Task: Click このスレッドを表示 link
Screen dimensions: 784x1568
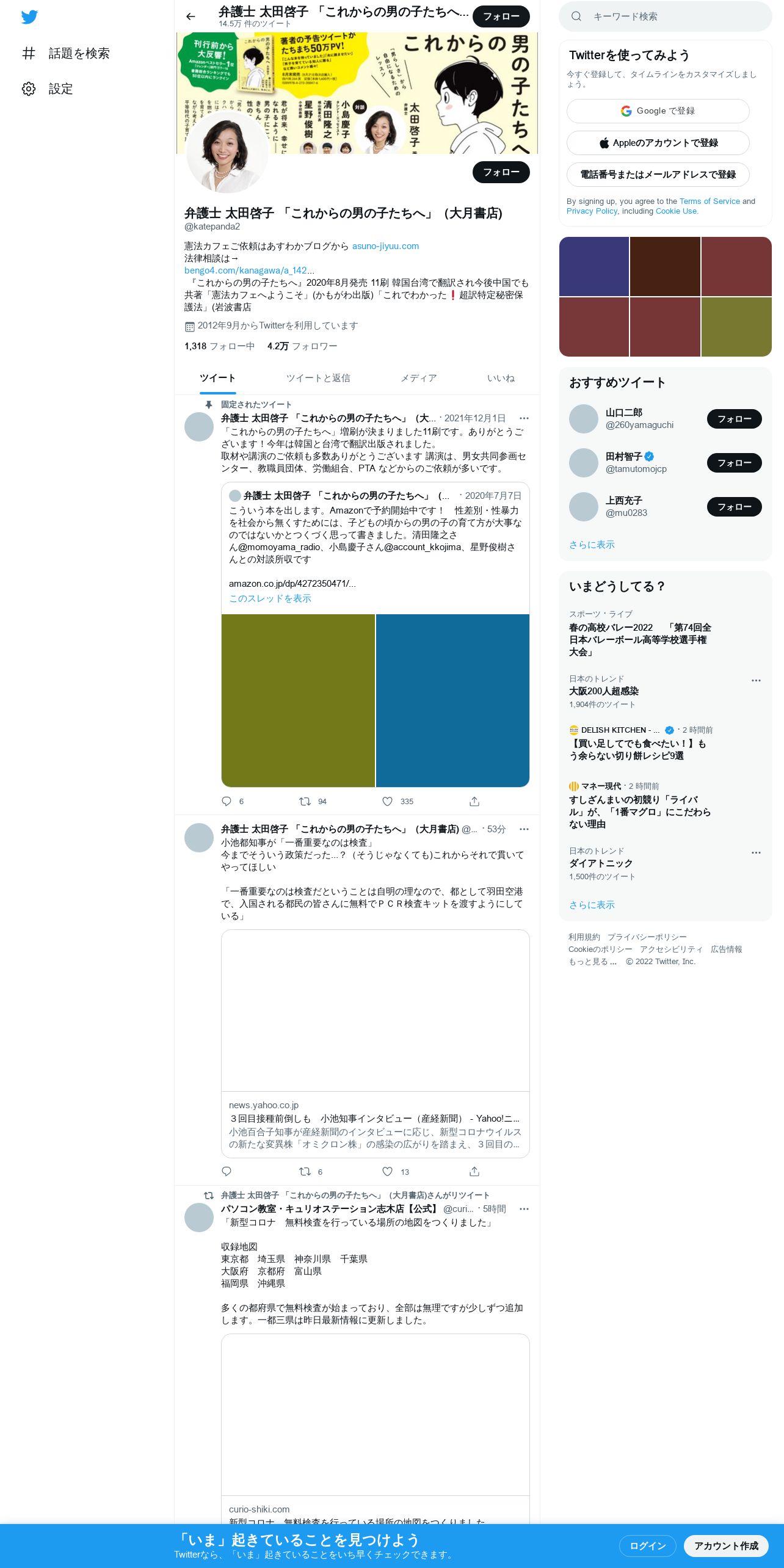Action: 270,598
